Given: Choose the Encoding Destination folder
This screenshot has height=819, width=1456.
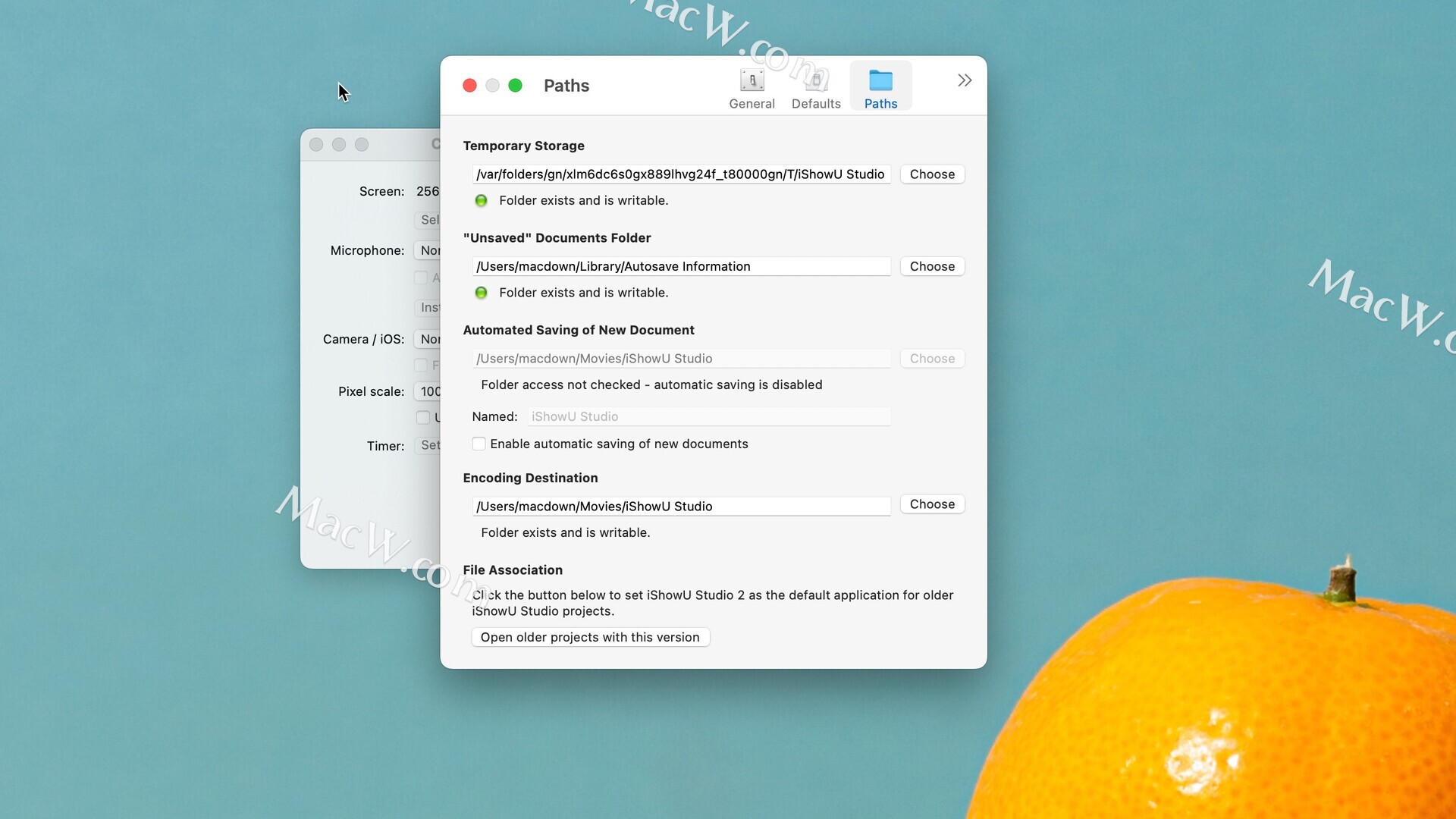Looking at the screenshot, I should [x=932, y=504].
